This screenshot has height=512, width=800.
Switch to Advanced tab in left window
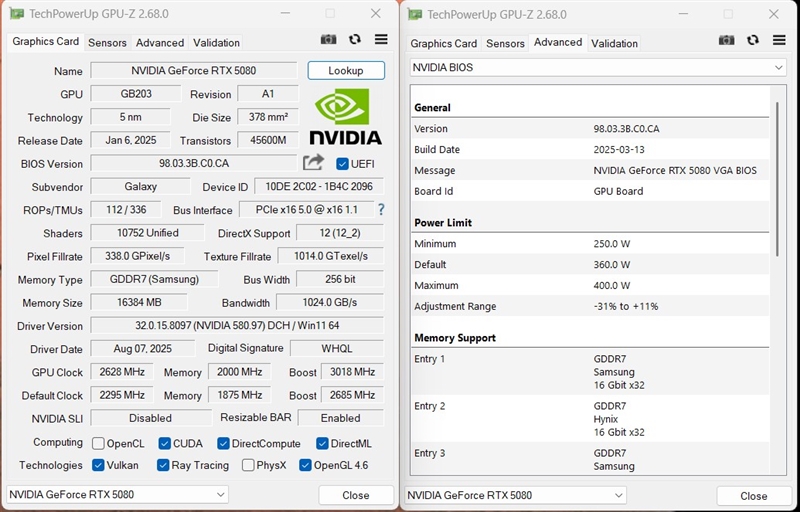[160, 43]
